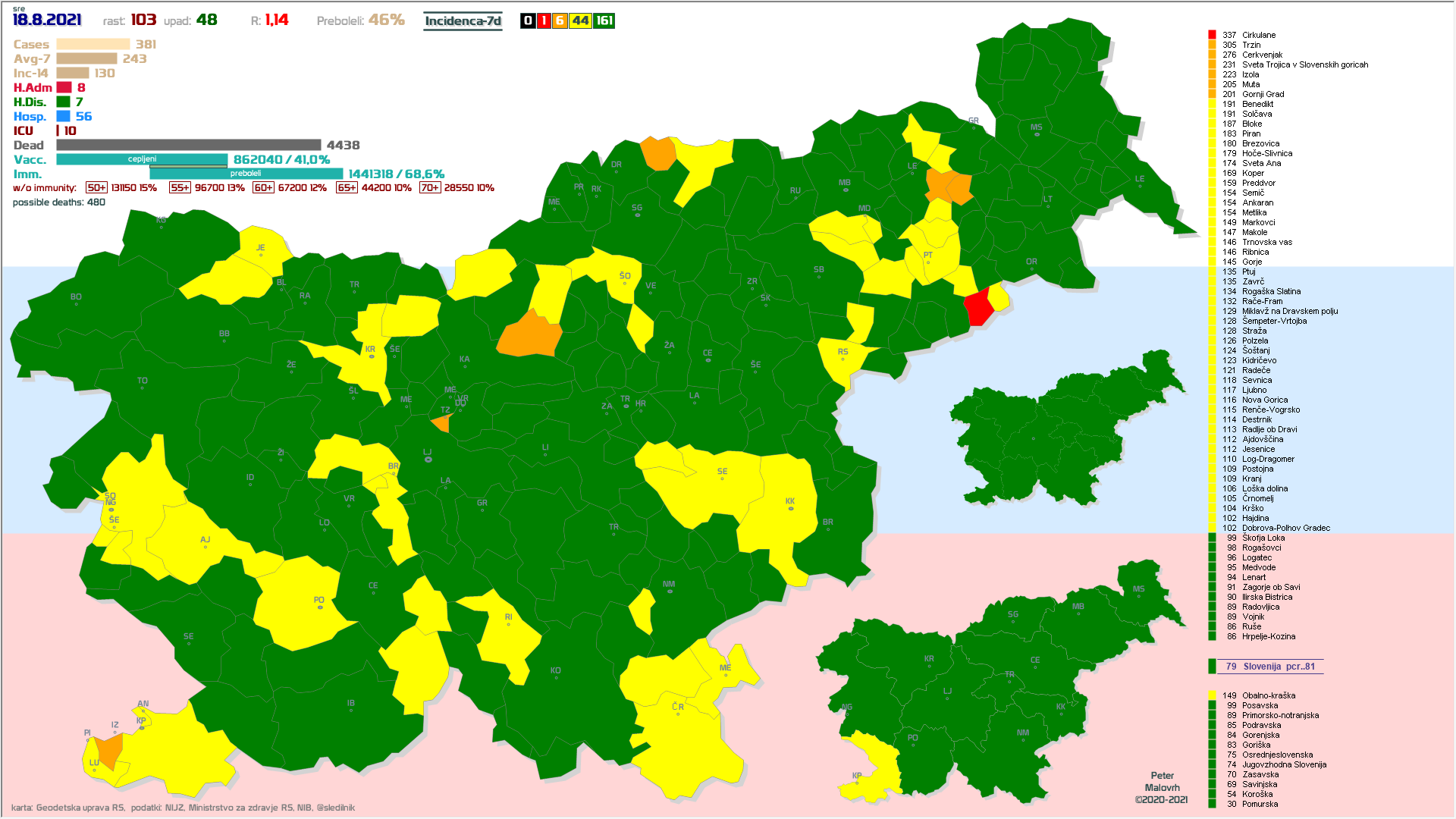Viewport: 1456px width, 819px height.
Task: Click the teal cepljeni vaccination bar
Action: point(142,159)
